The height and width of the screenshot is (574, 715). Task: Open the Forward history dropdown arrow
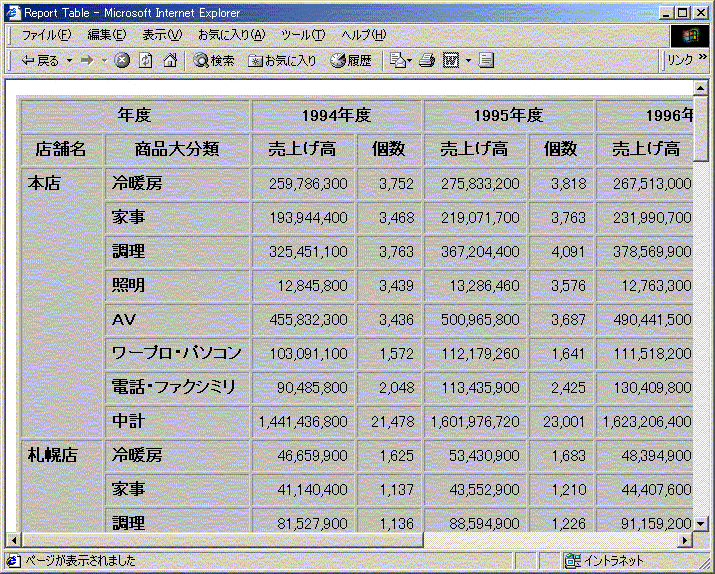104,60
